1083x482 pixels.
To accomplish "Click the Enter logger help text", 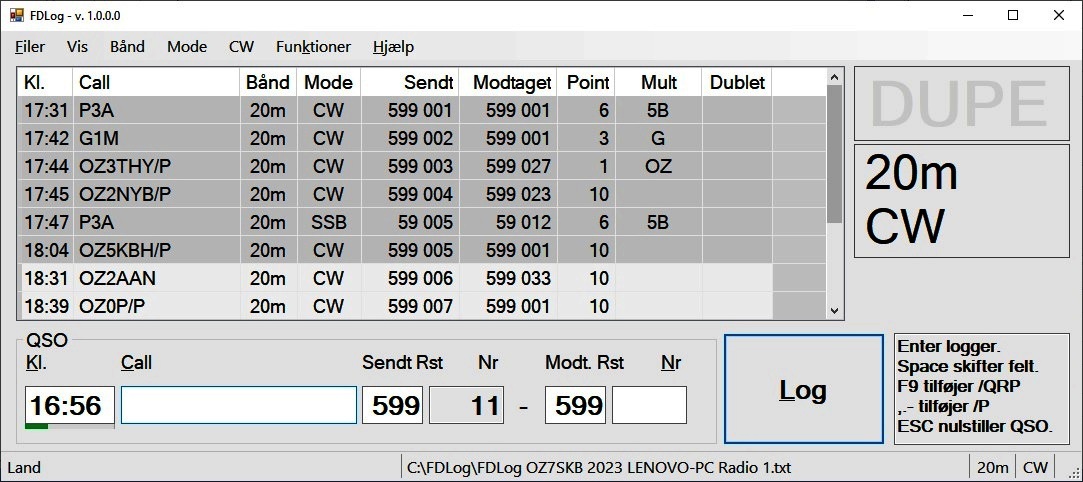I will pos(948,347).
